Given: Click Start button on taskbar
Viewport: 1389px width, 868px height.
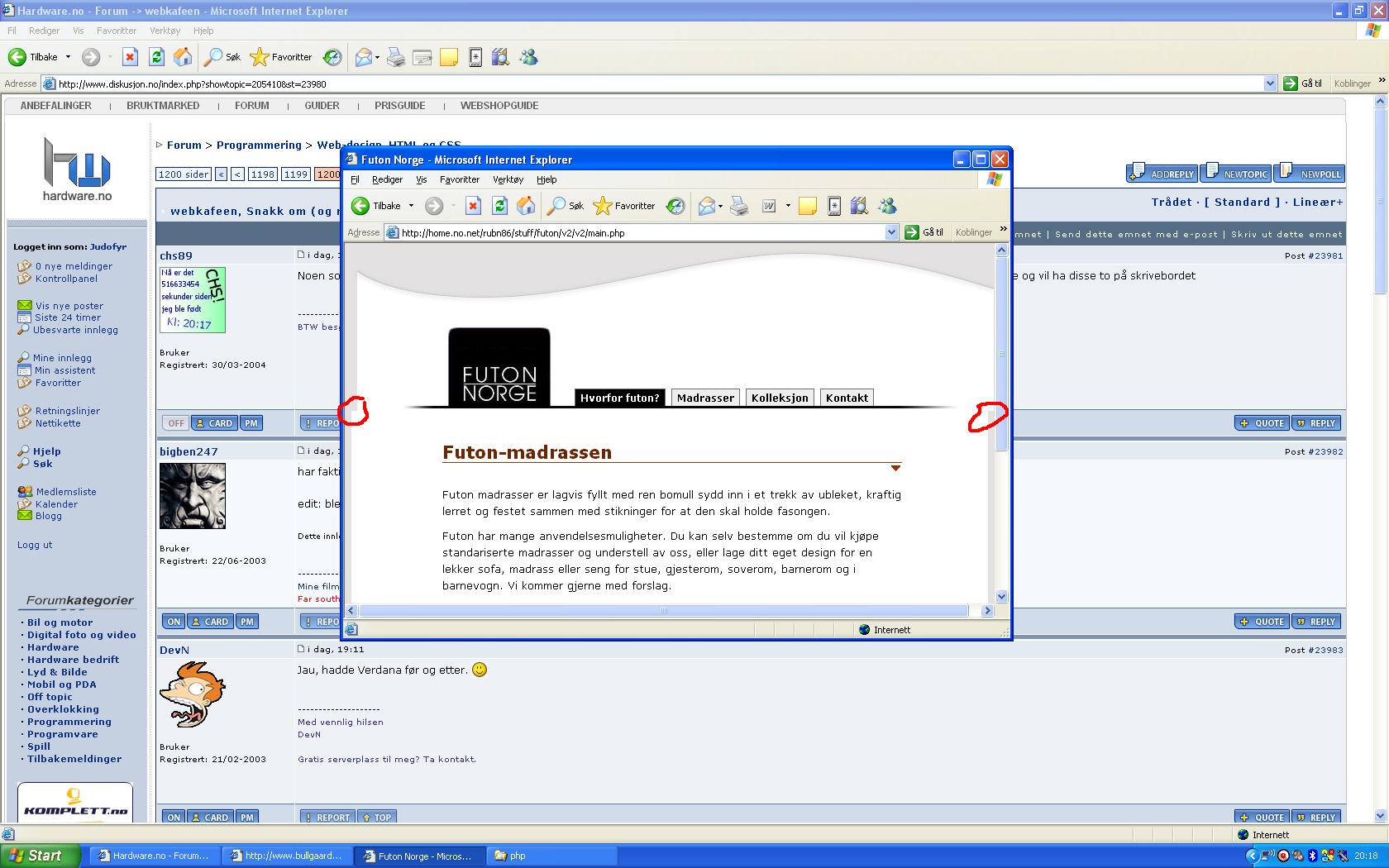Looking at the screenshot, I should point(41,856).
